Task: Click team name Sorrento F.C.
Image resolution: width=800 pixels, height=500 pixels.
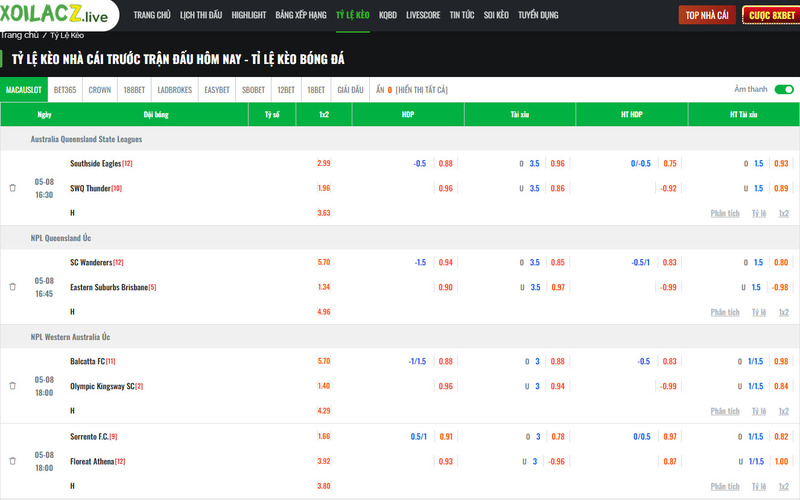Action: point(89,437)
